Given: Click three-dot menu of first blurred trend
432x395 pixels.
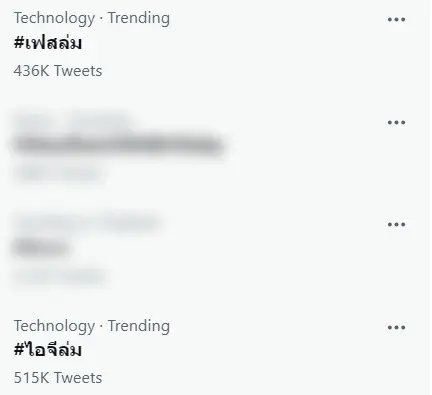Looking at the screenshot, I should pyautogui.click(x=396, y=122).
